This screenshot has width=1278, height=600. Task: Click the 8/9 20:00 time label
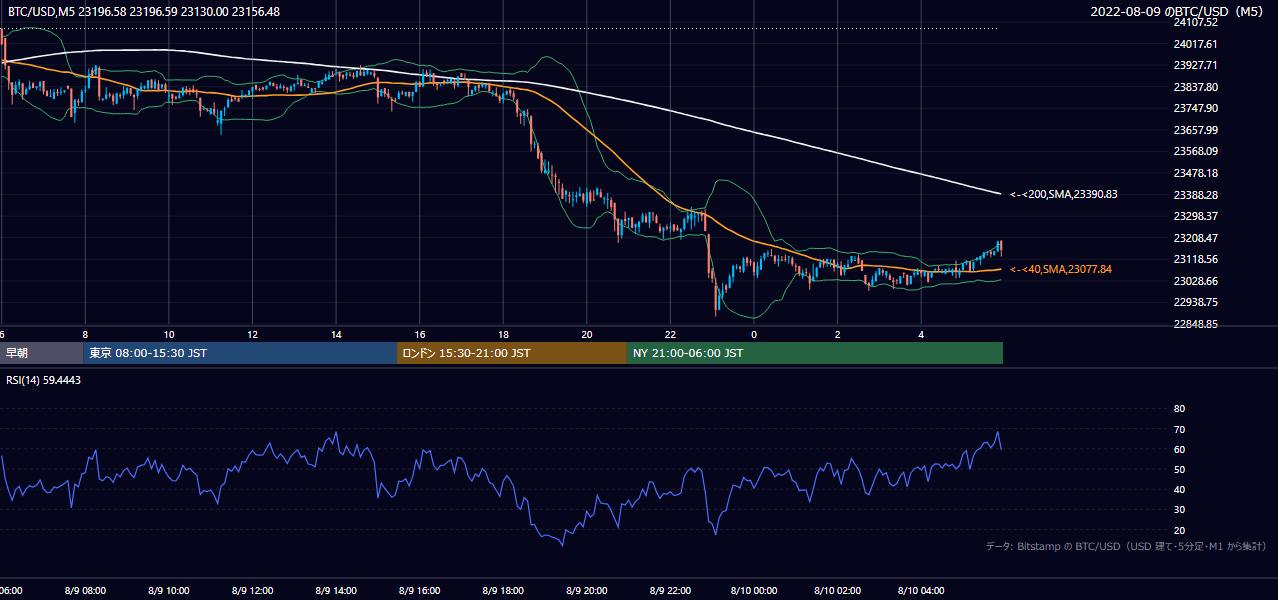pos(587,590)
